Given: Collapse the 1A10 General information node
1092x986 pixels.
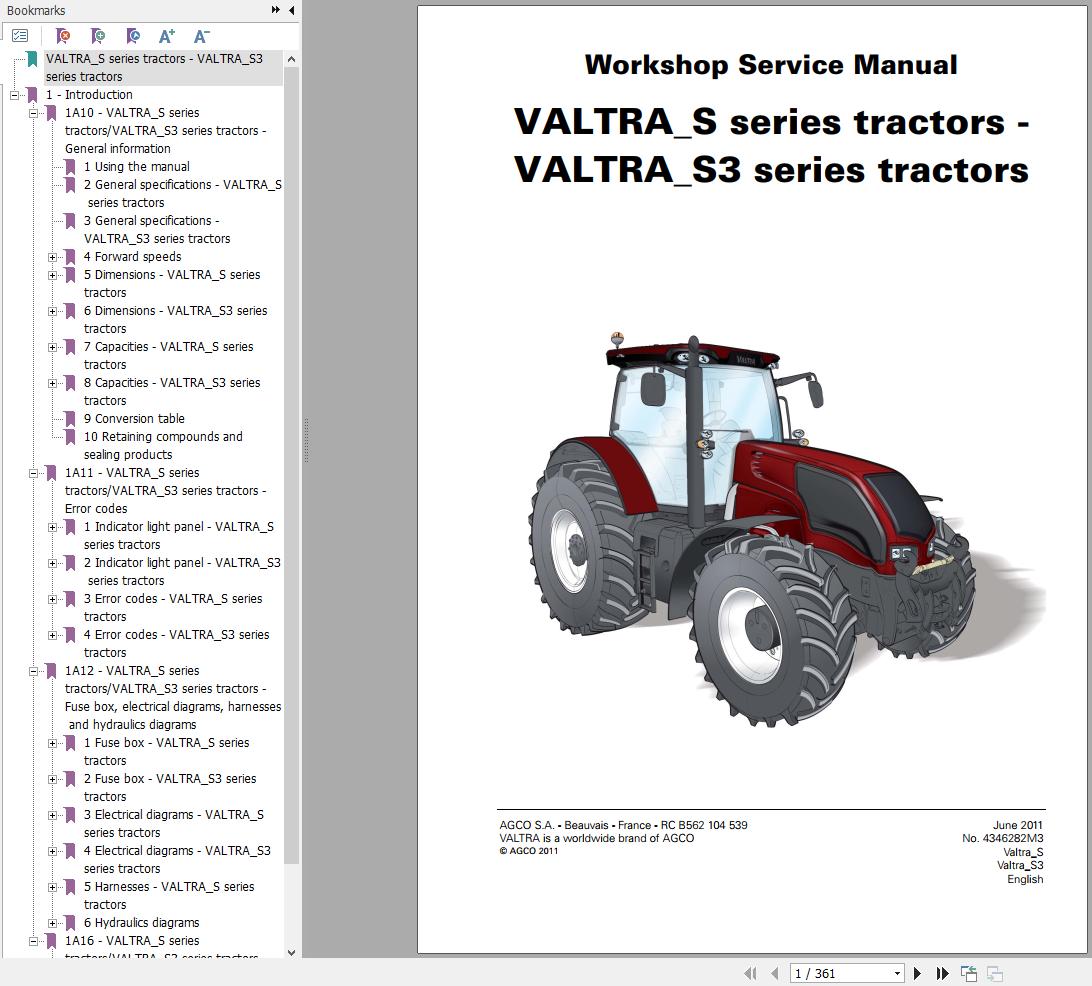Looking at the screenshot, I should point(33,114).
